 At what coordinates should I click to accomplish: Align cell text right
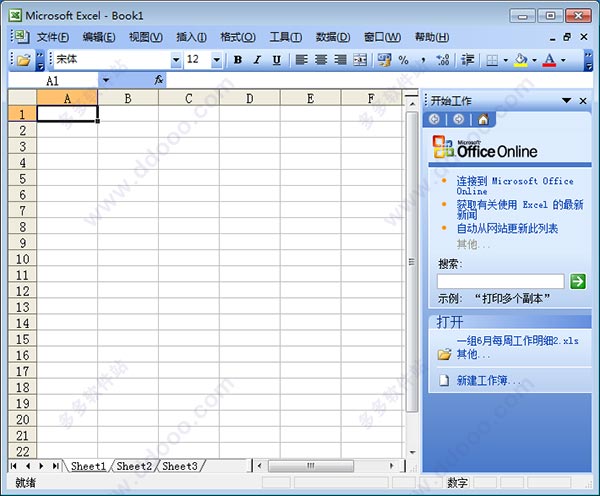click(x=340, y=60)
